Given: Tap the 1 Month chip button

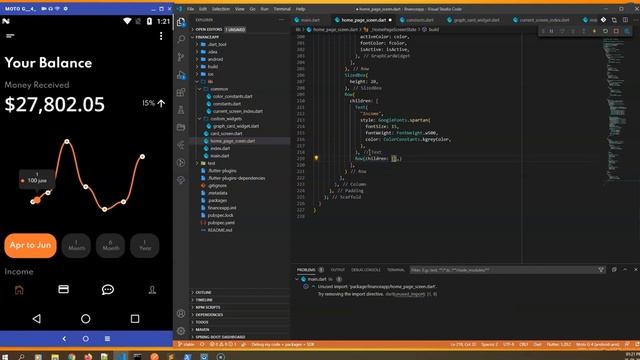Looking at the screenshot, I should pyautogui.click(x=76, y=245).
